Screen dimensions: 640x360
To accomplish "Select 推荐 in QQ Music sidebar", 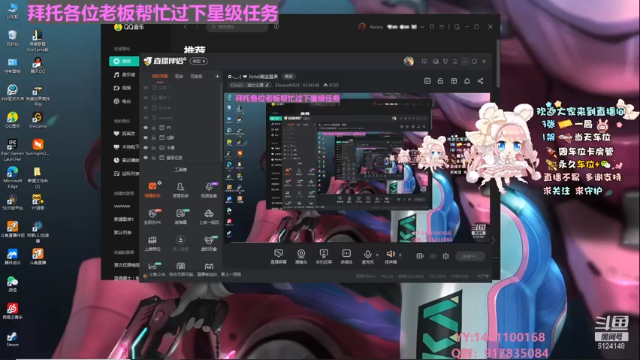I will (124, 61).
